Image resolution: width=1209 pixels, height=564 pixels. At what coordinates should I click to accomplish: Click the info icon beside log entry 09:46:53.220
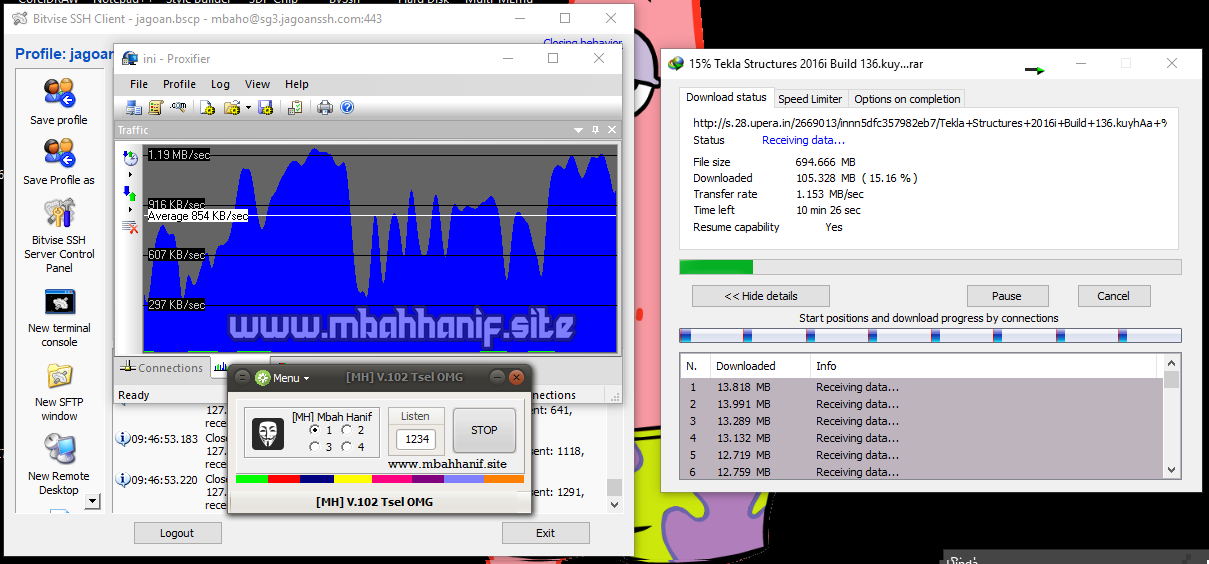(x=123, y=479)
